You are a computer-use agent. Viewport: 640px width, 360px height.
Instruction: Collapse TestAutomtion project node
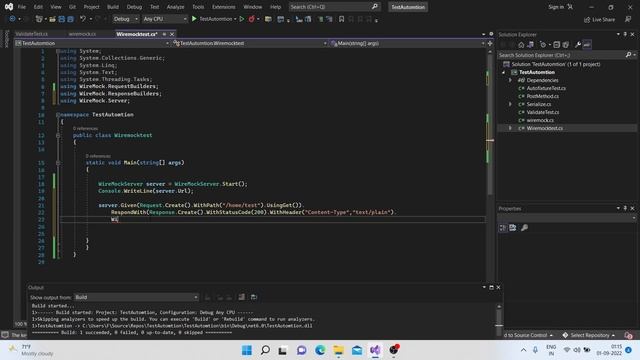point(503,72)
